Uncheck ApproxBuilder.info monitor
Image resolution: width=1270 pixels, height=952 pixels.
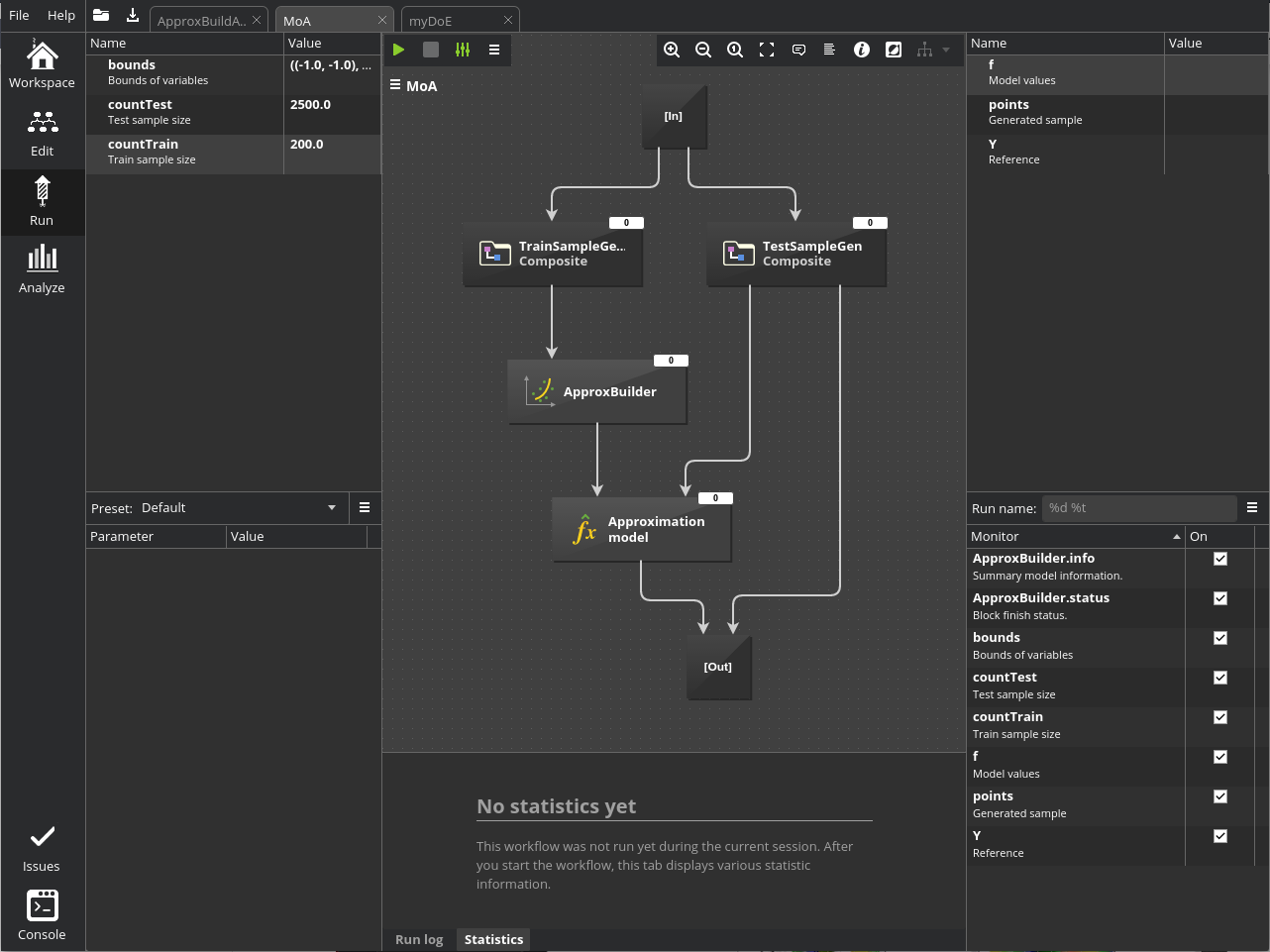click(1220, 559)
